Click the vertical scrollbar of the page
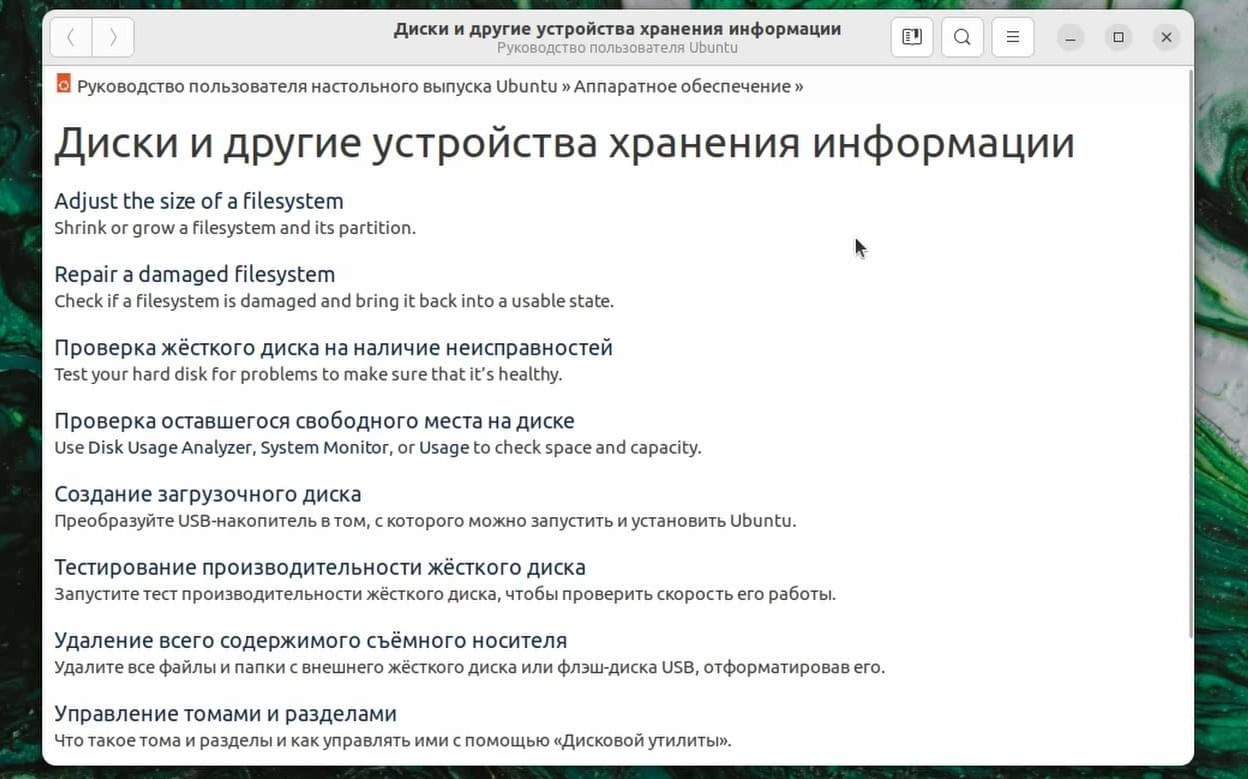 [x=1189, y=354]
